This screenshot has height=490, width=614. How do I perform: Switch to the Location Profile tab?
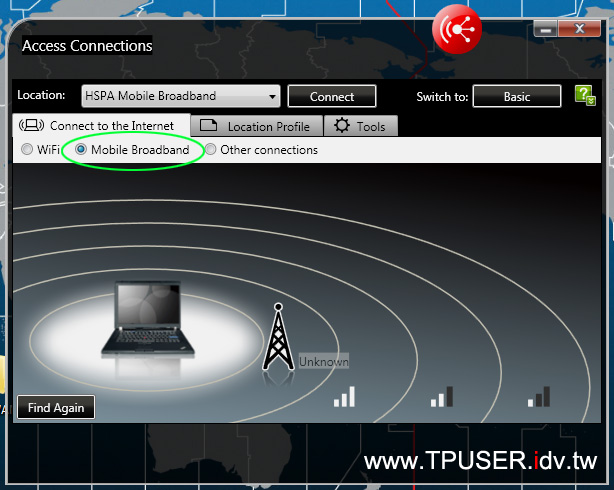pos(257,126)
